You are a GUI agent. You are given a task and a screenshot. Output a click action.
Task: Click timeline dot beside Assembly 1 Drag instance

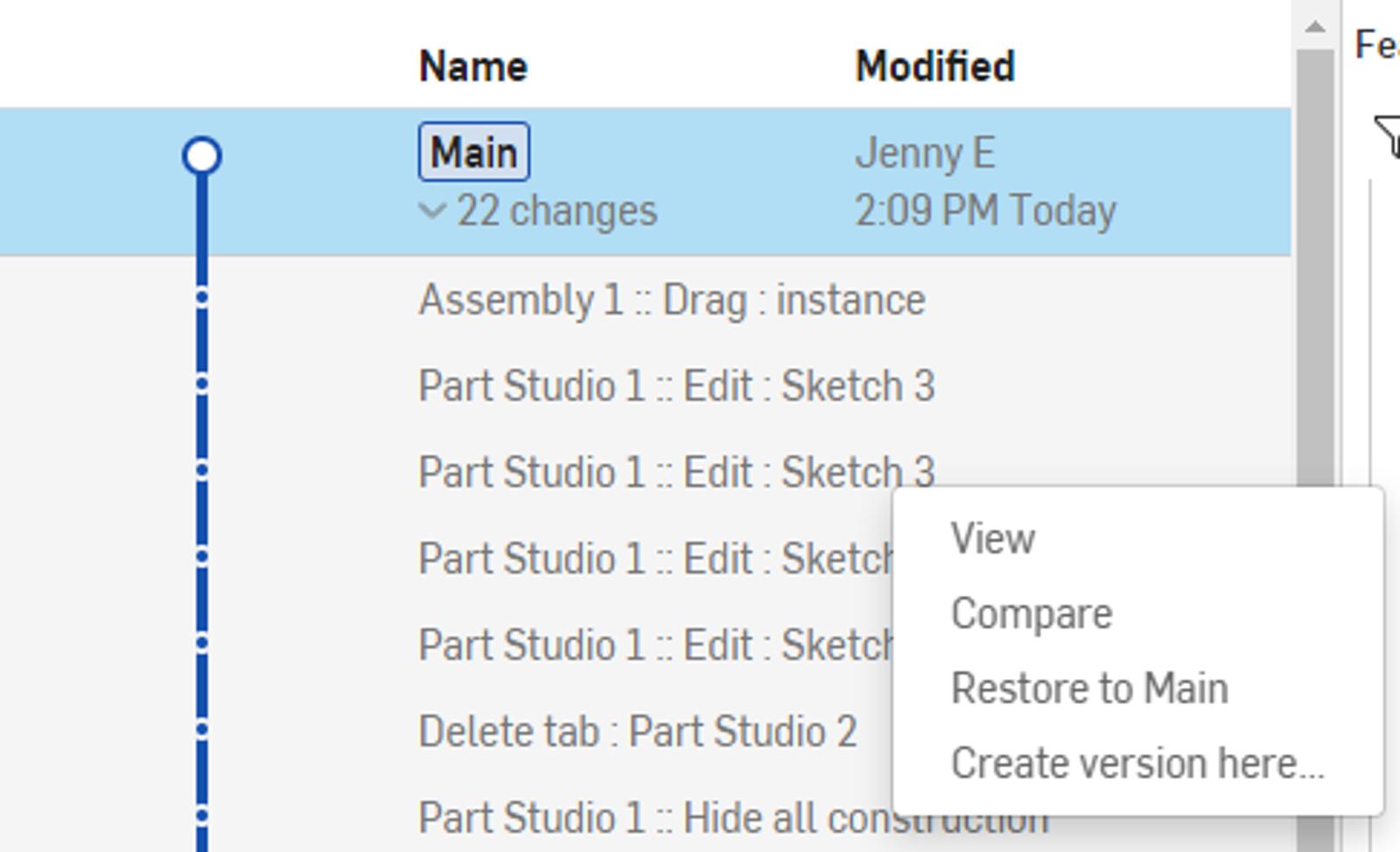coord(202,298)
